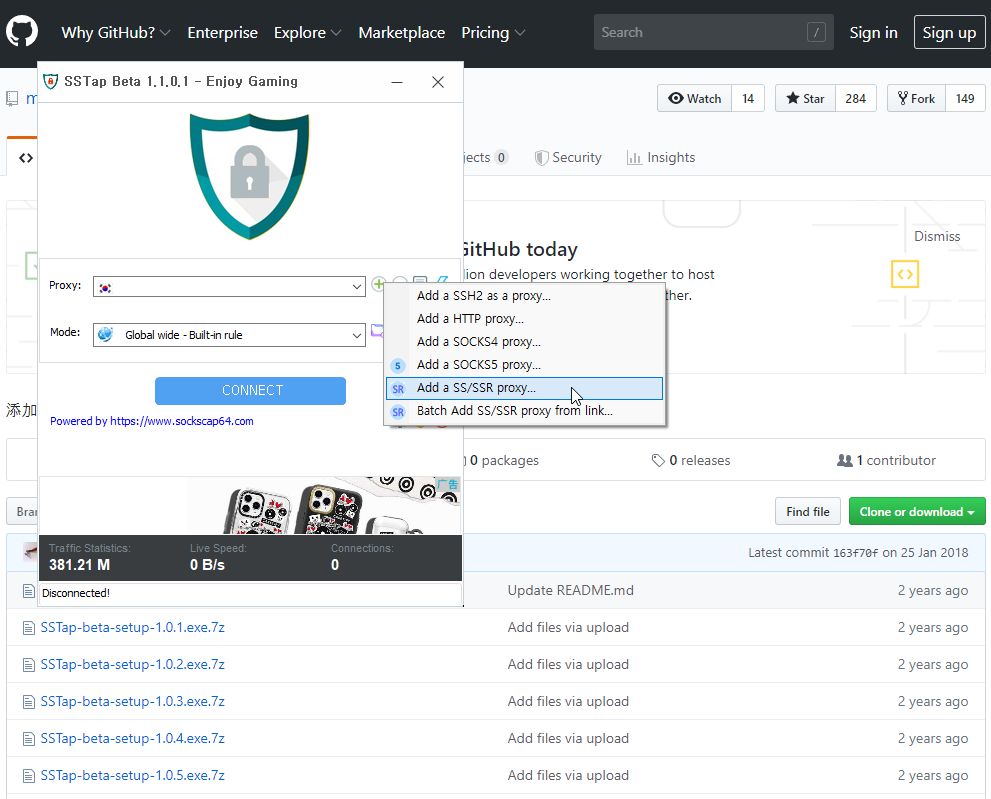Open SSTap-beta-setup-1.0.3.exe.7z file link
Screen dimensions: 991x799
133,702
